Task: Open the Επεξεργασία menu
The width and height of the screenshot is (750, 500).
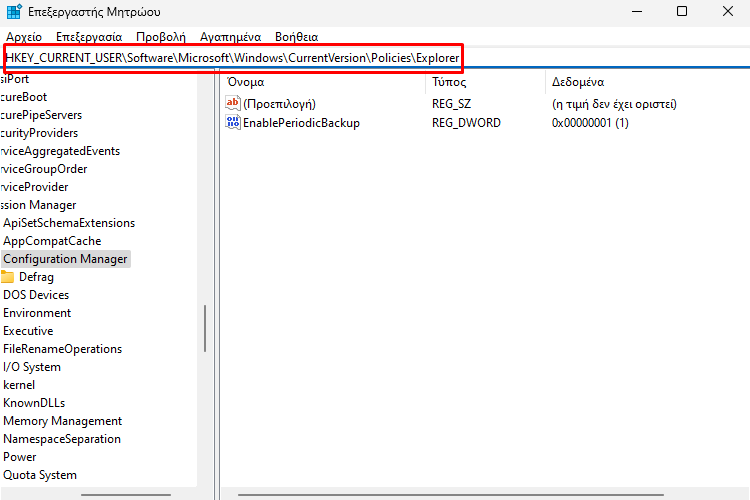Action: (x=89, y=37)
